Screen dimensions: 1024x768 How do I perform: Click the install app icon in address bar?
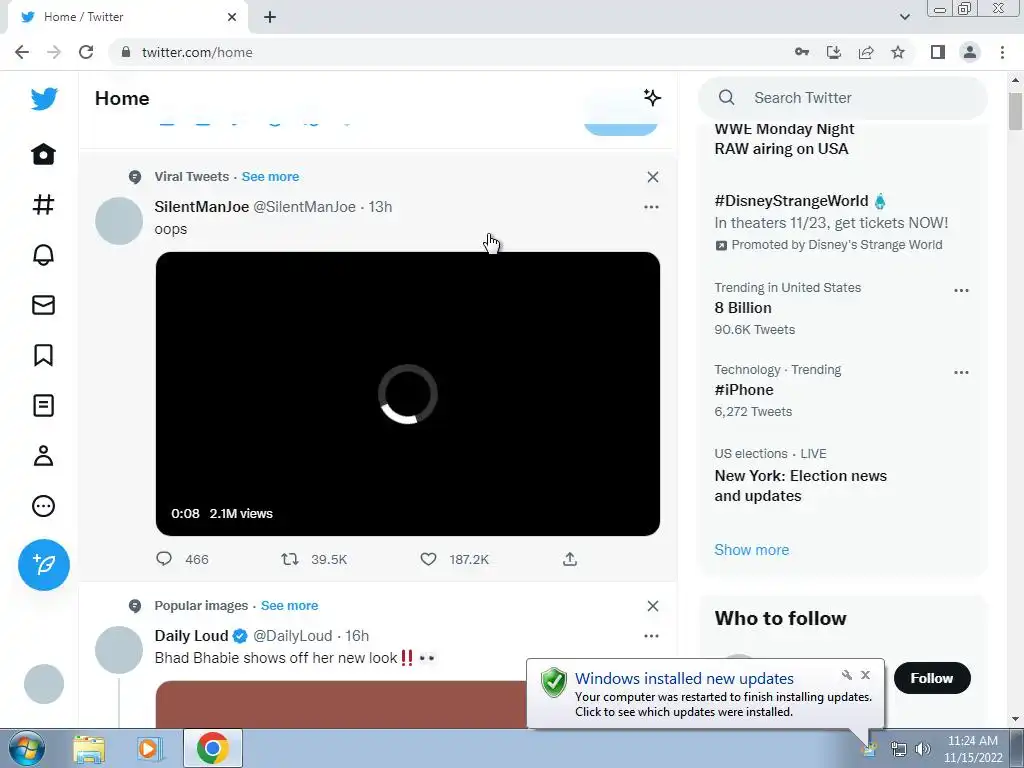tap(834, 52)
